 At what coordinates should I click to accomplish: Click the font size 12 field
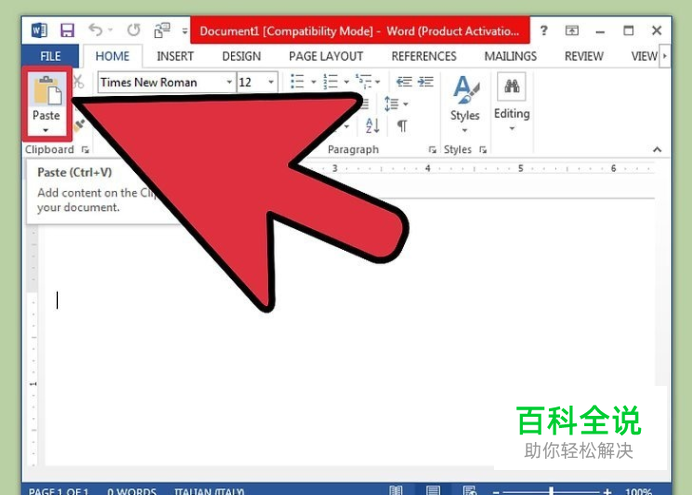click(x=251, y=82)
